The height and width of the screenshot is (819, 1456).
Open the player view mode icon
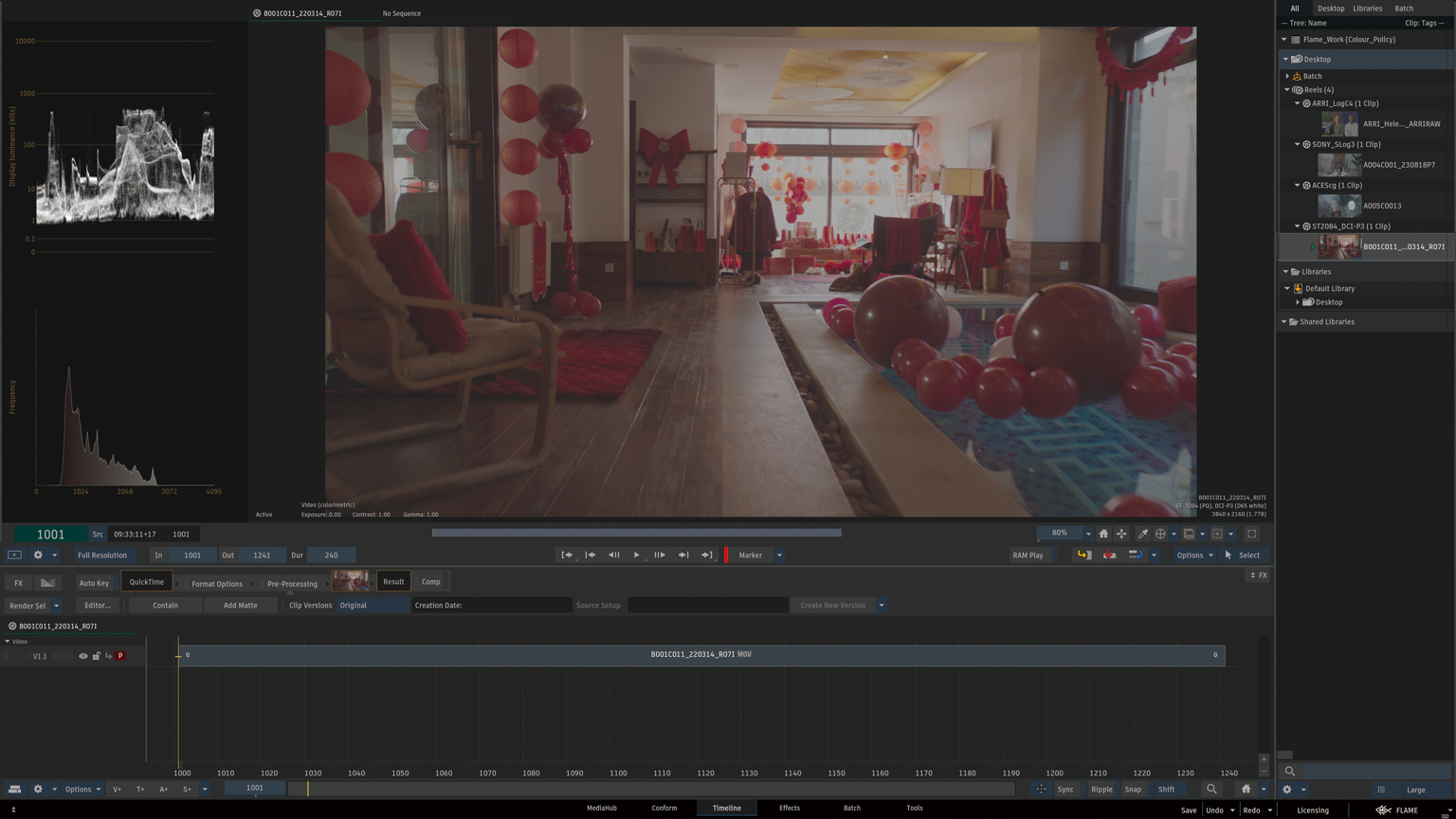coord(14,555)
